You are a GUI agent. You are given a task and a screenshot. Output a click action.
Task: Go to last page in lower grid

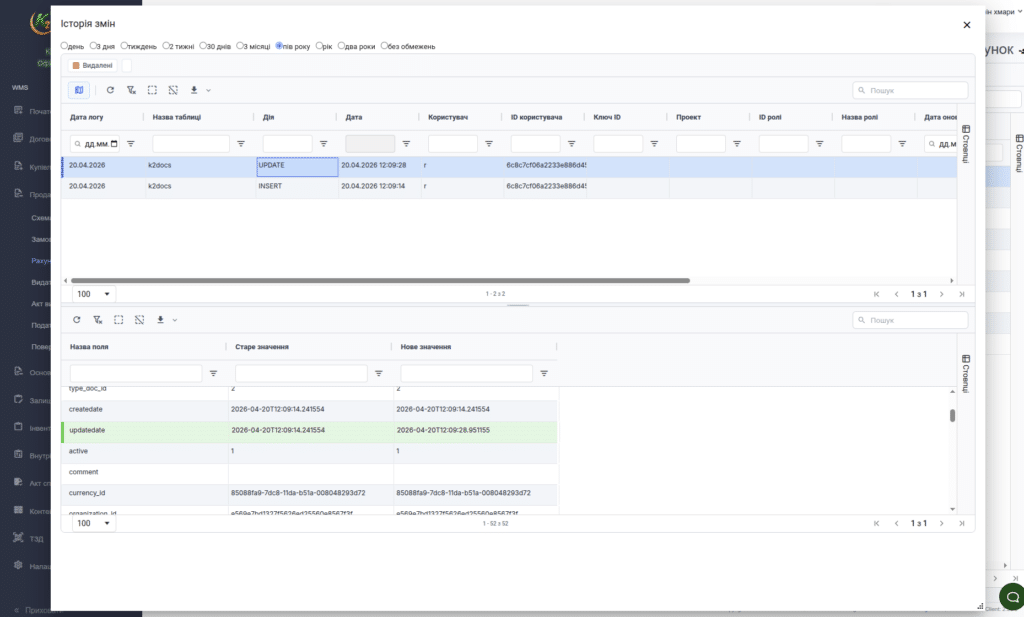click(x=961, y=524)
